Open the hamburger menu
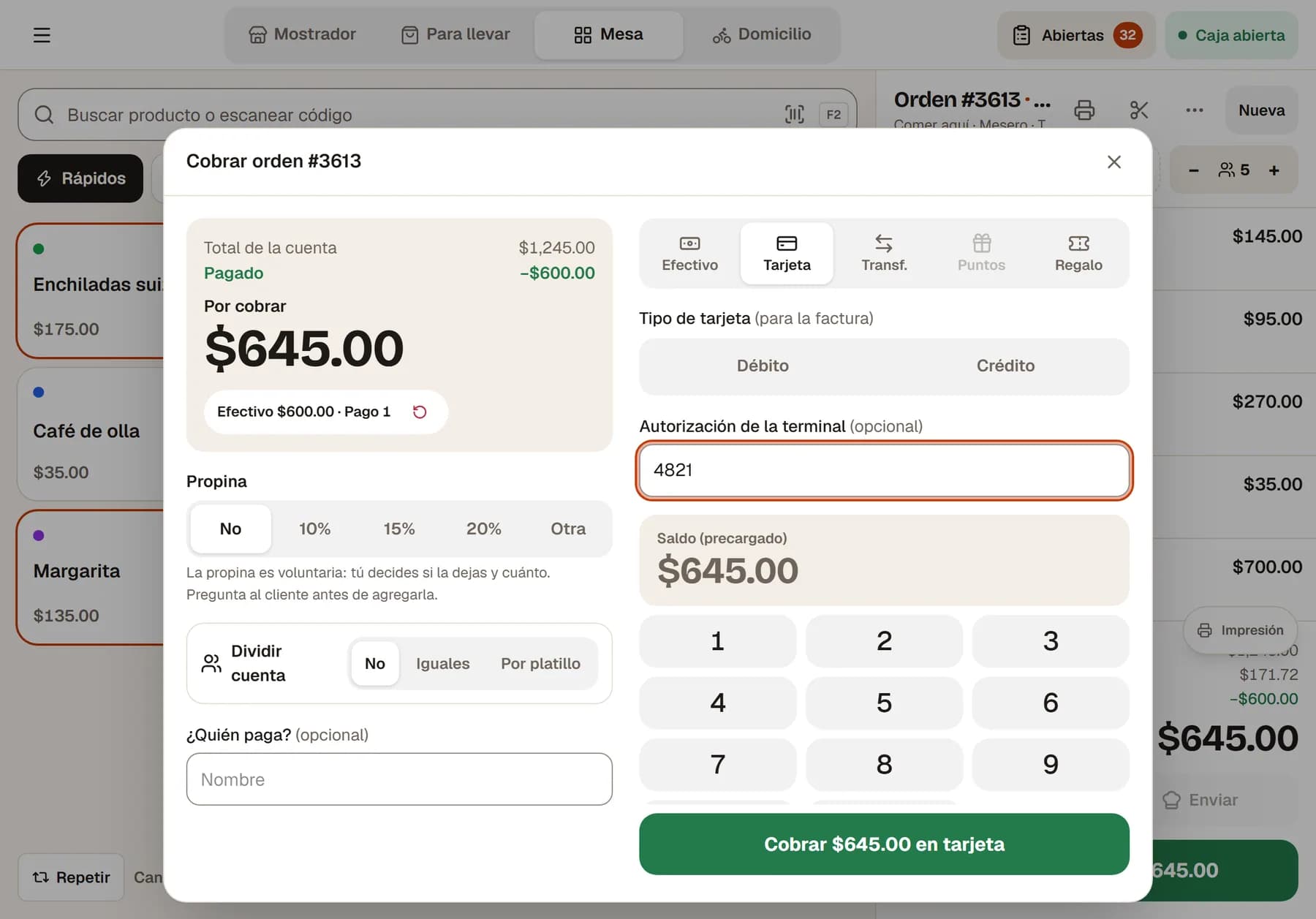This screenshot has height=919, width=1316. click(x=42, y=35)
